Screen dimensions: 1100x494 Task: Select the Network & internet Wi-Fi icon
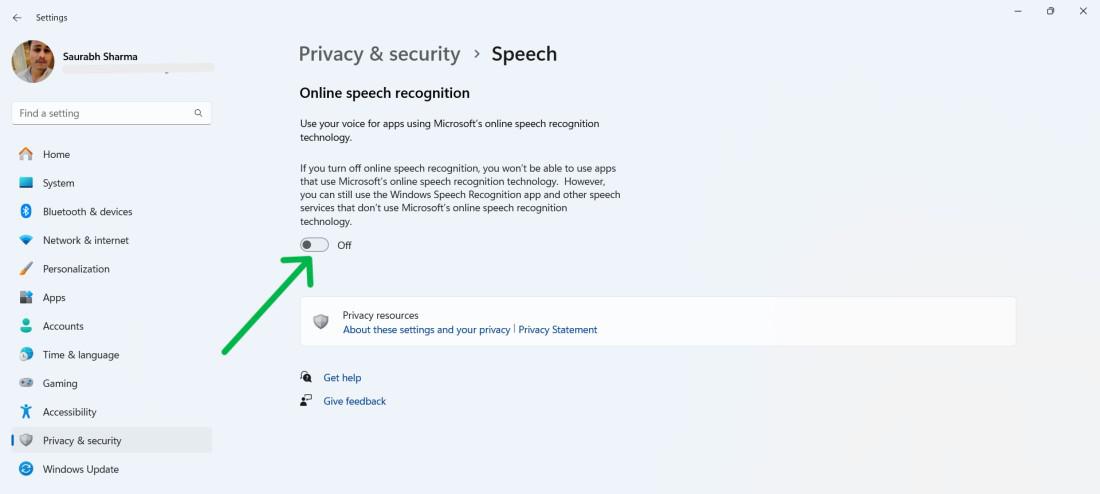tap(26, 241)
